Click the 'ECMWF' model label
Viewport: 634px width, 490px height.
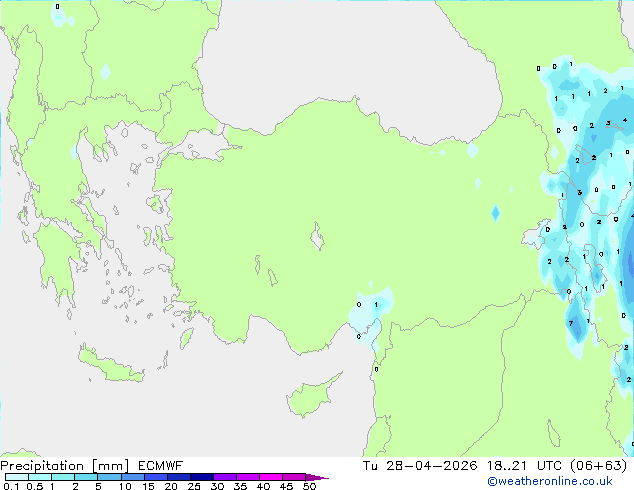tap(160, 466)
